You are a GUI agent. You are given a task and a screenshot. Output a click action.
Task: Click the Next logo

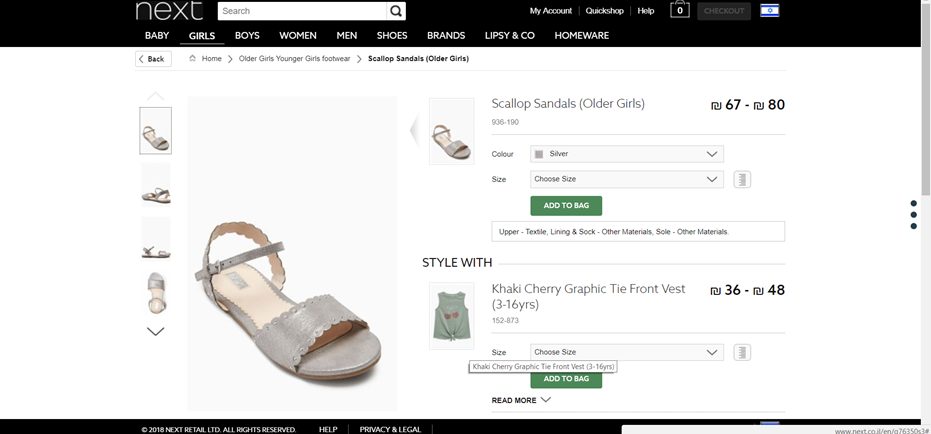click(x=168, y=11)
